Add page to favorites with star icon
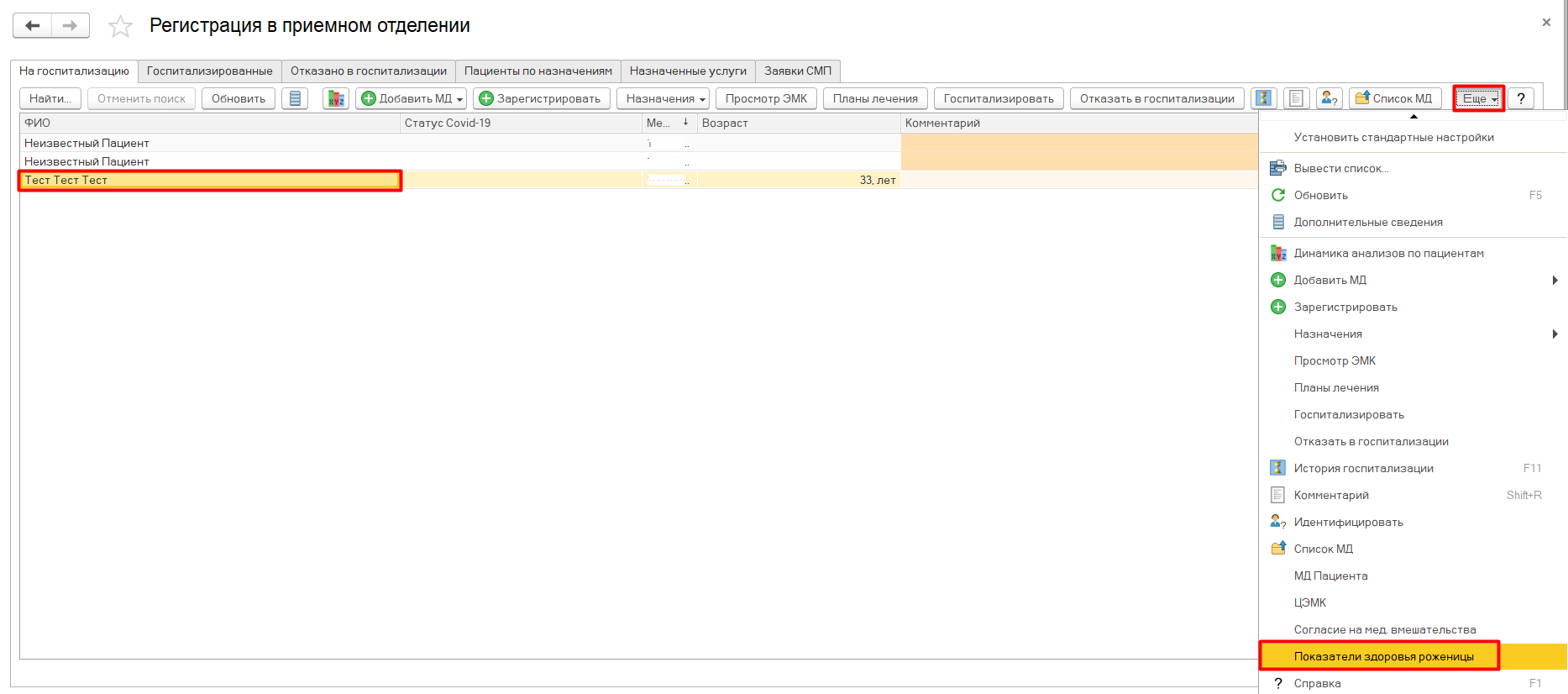Image resolution: width=1568 pixels, height=694 pixels. pyautogui.click(x=121, y=27)
